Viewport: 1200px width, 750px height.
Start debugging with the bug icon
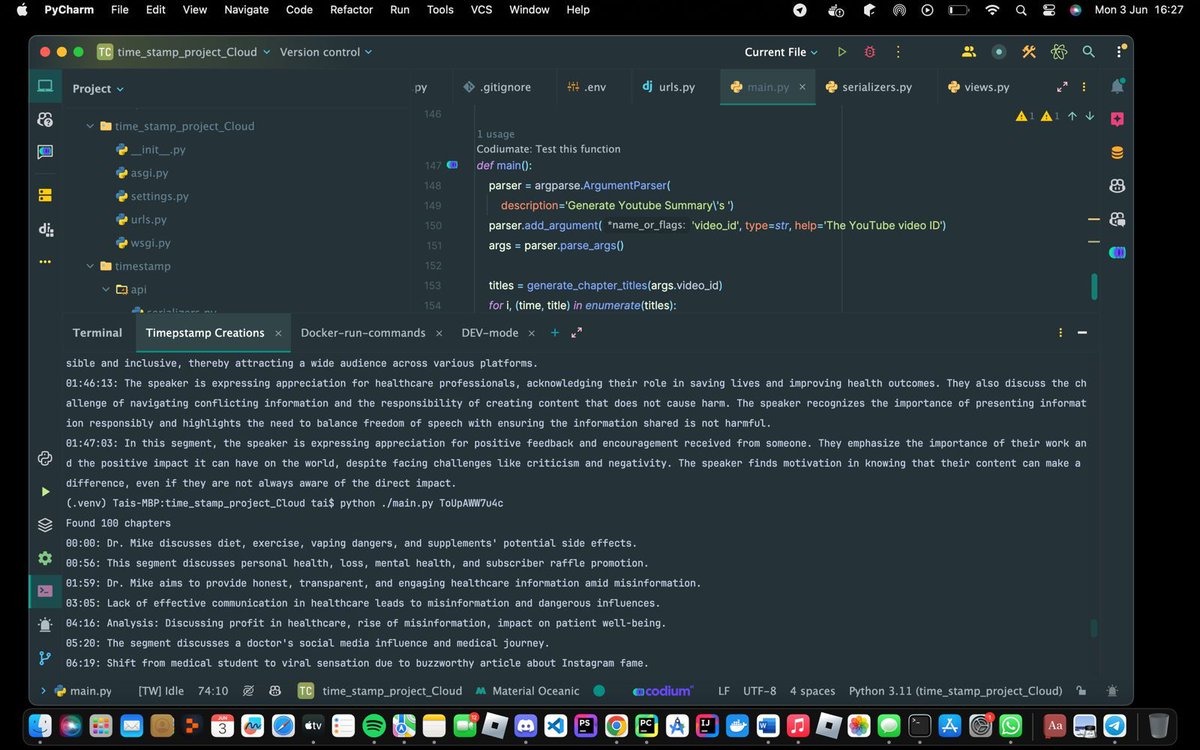point(868,51)
